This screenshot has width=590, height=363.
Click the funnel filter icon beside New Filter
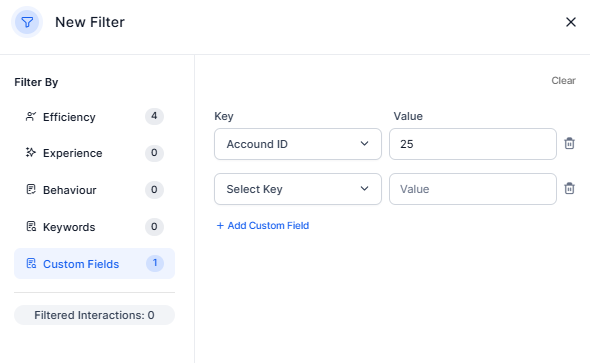(x=27, y=22)
